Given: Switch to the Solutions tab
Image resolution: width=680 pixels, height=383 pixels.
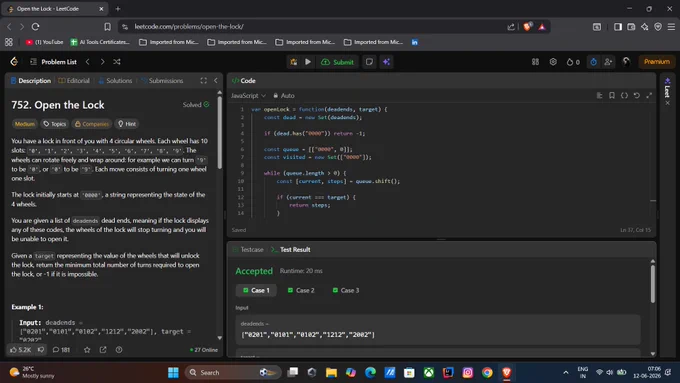Looking at the screenshot, I should 115,81.
